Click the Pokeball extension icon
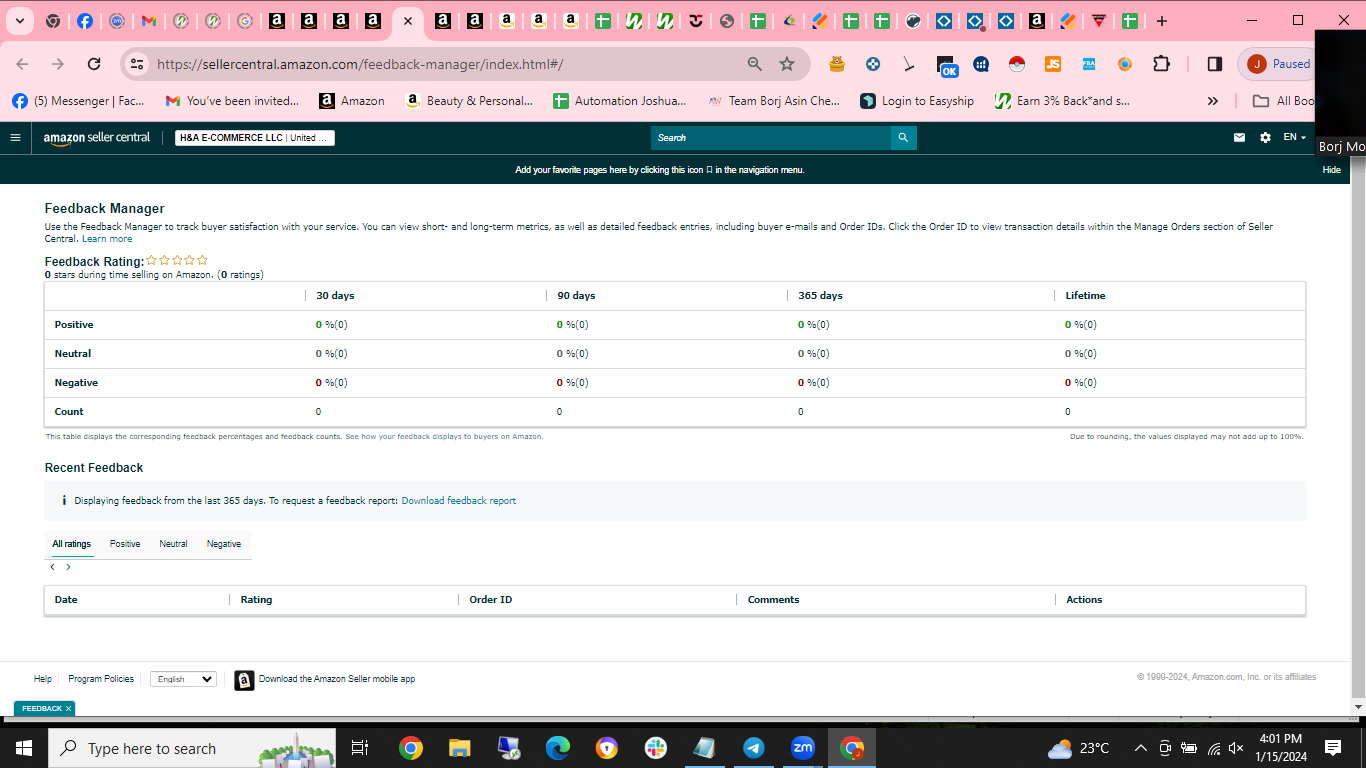Image resolution: width=1366 pixels, height=768 pixels. (1017, 64)
